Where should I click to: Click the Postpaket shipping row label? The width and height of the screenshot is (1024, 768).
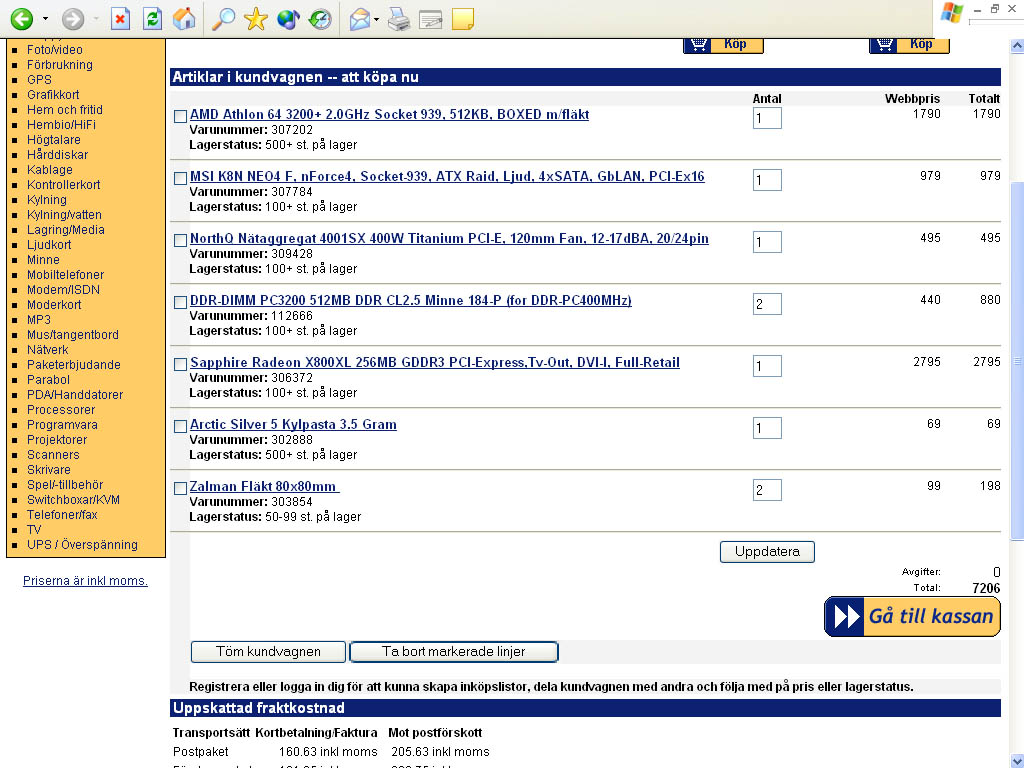(200, 752)
